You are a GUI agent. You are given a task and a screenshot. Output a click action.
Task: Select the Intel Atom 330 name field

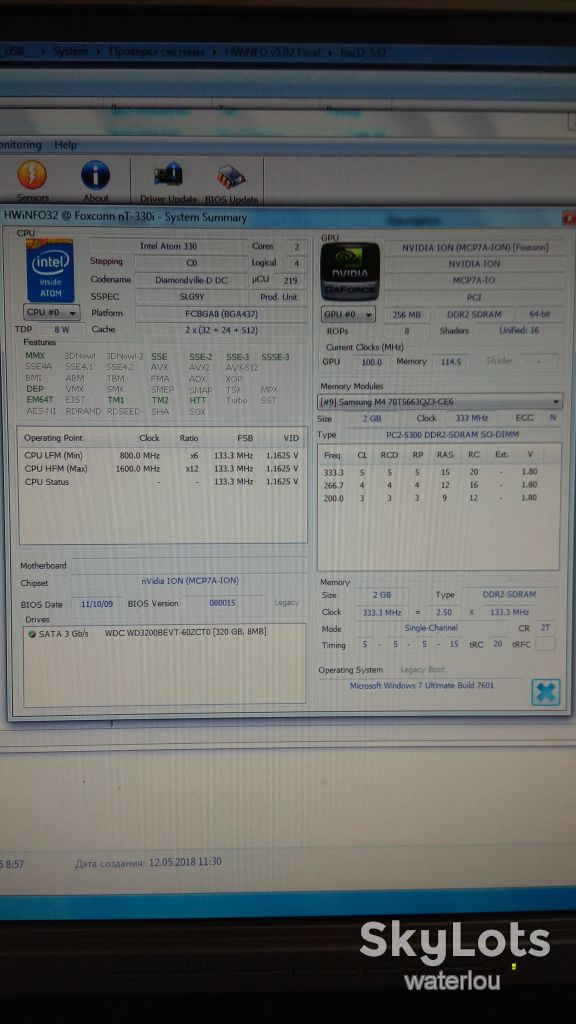point(168,246)
